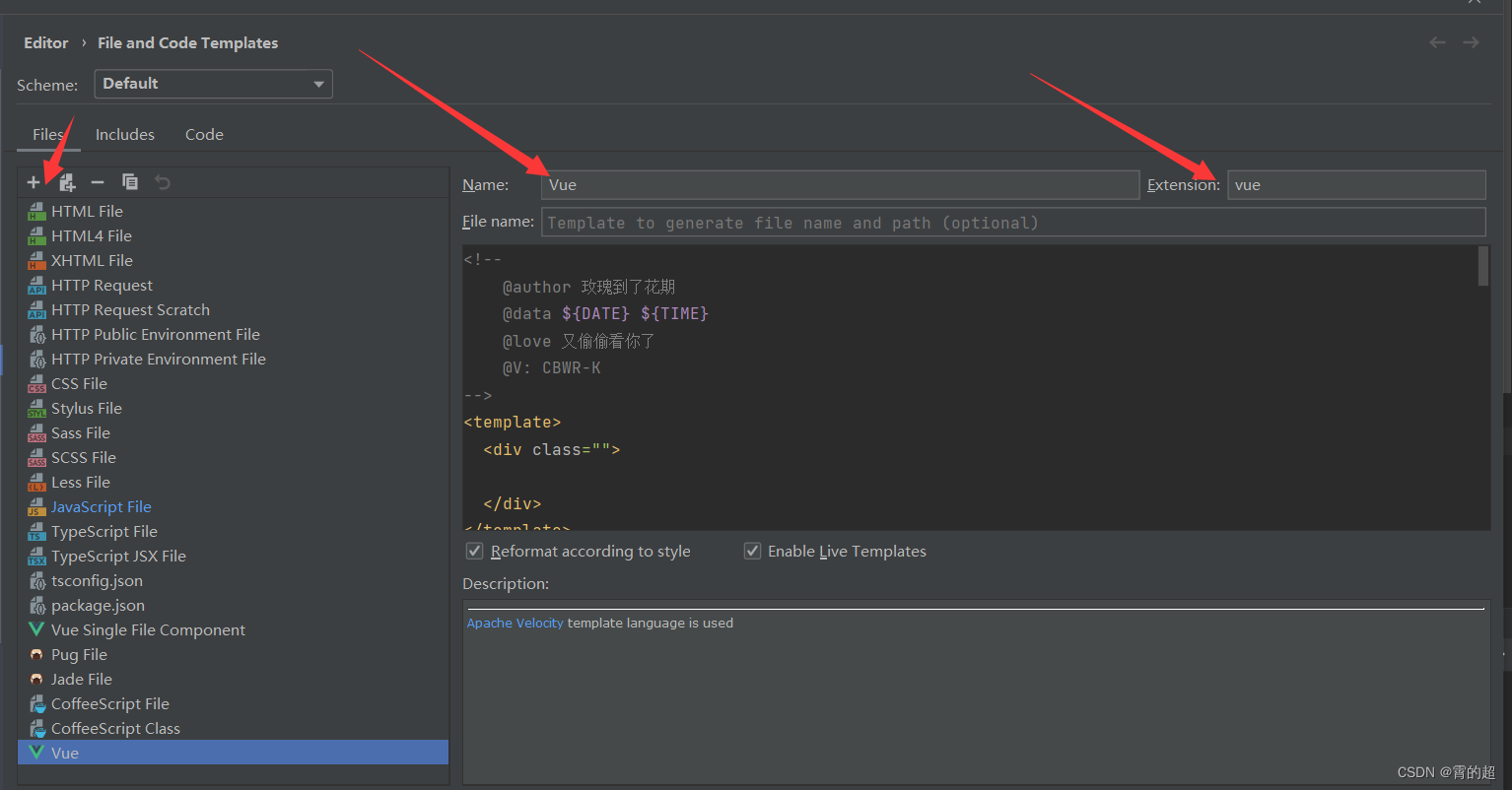Open the Apache Velocity link
Screen dimensions: 1512x790
(x=515, y=623)
